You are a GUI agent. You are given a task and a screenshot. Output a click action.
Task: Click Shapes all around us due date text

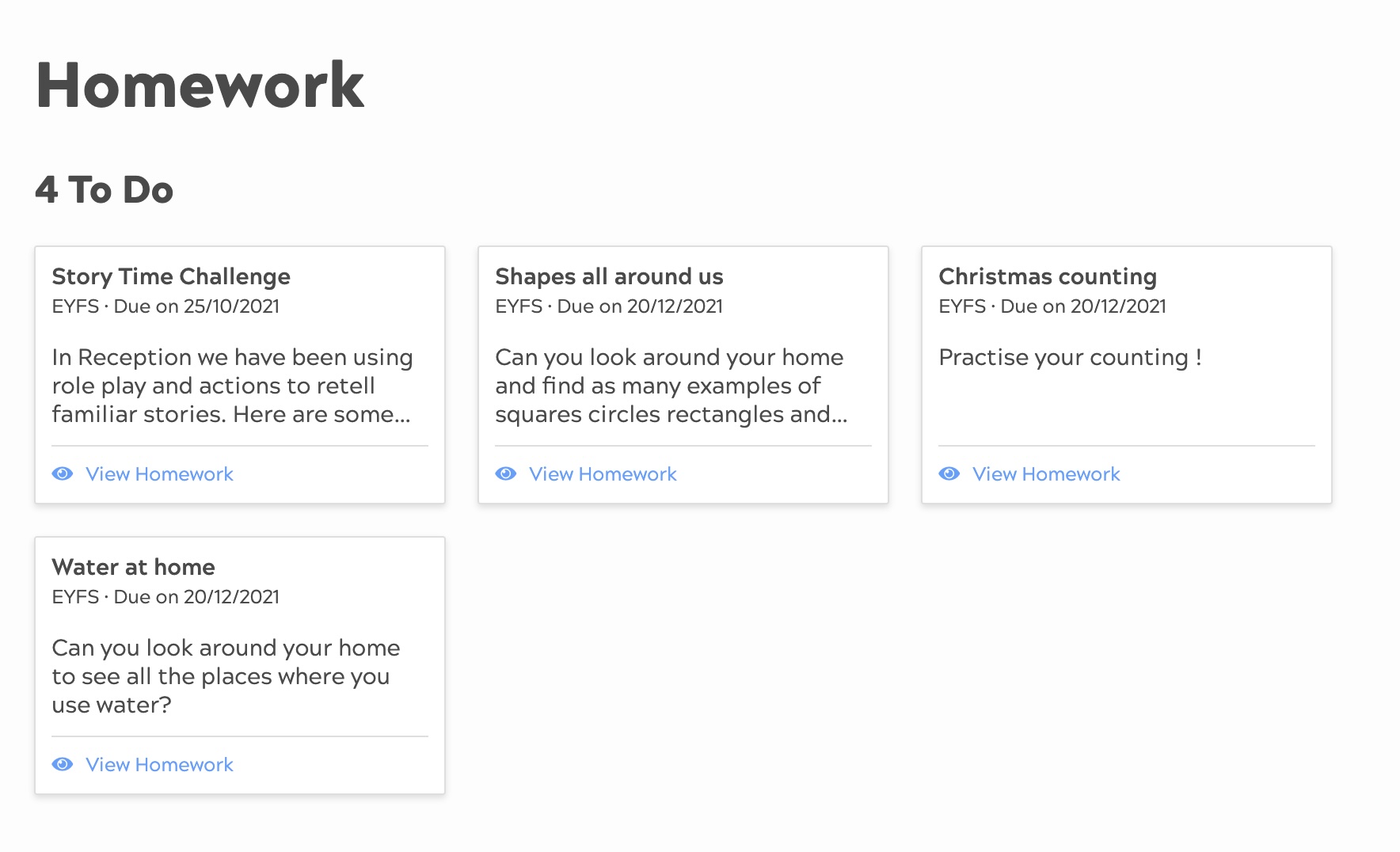(x=640, y=306)
